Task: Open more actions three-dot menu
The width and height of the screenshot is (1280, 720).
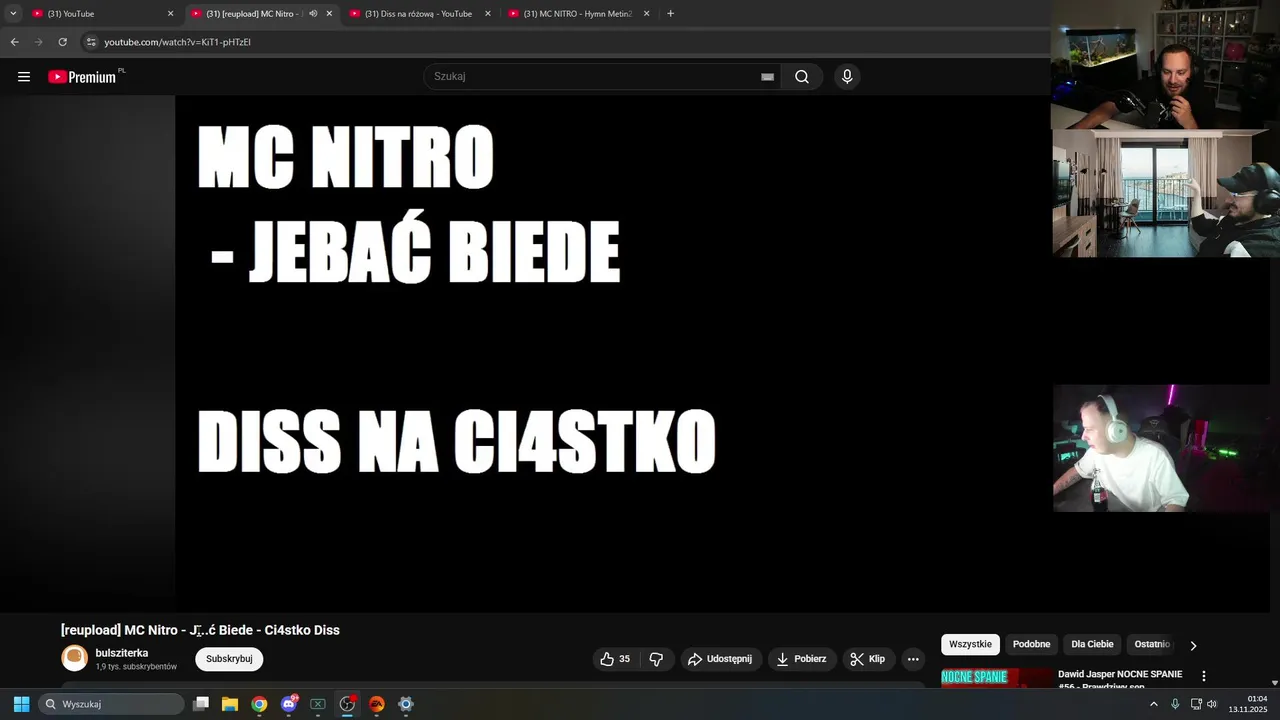Action: point(913,659)
